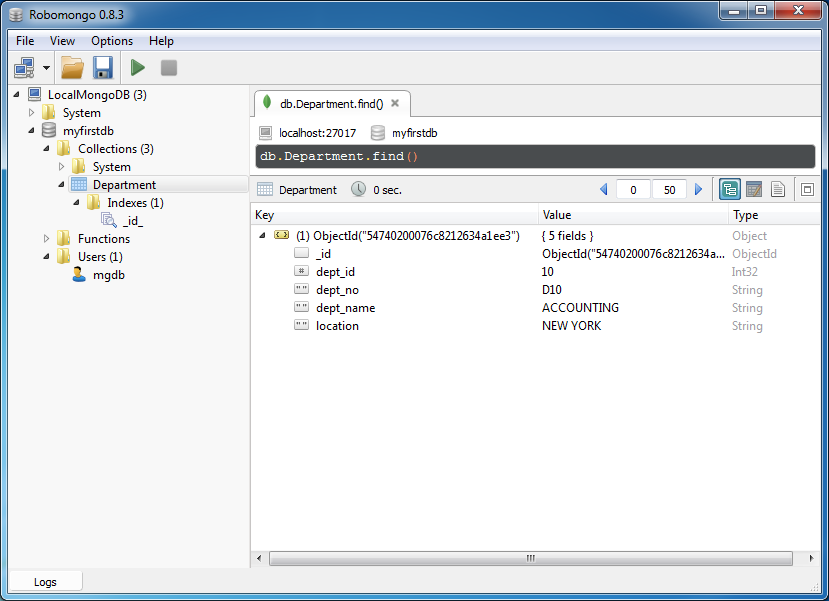
Task: Click the Connect to server toolbar icon
Action: (24, 68)
